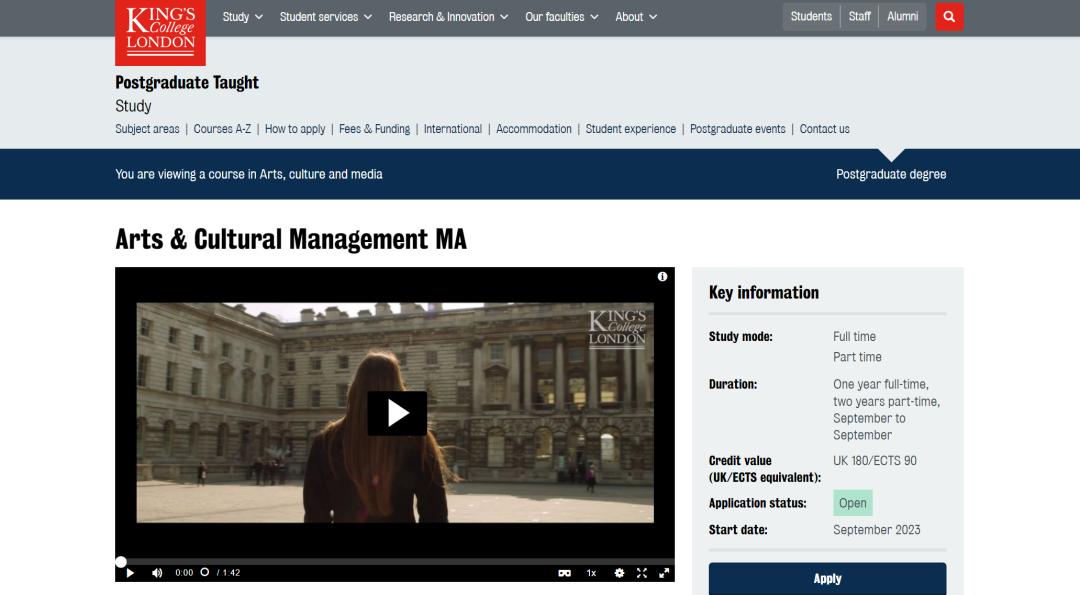The image size is (1080, 595).
Task: Click the King's College London logo
Action: [x=160, y=31]
